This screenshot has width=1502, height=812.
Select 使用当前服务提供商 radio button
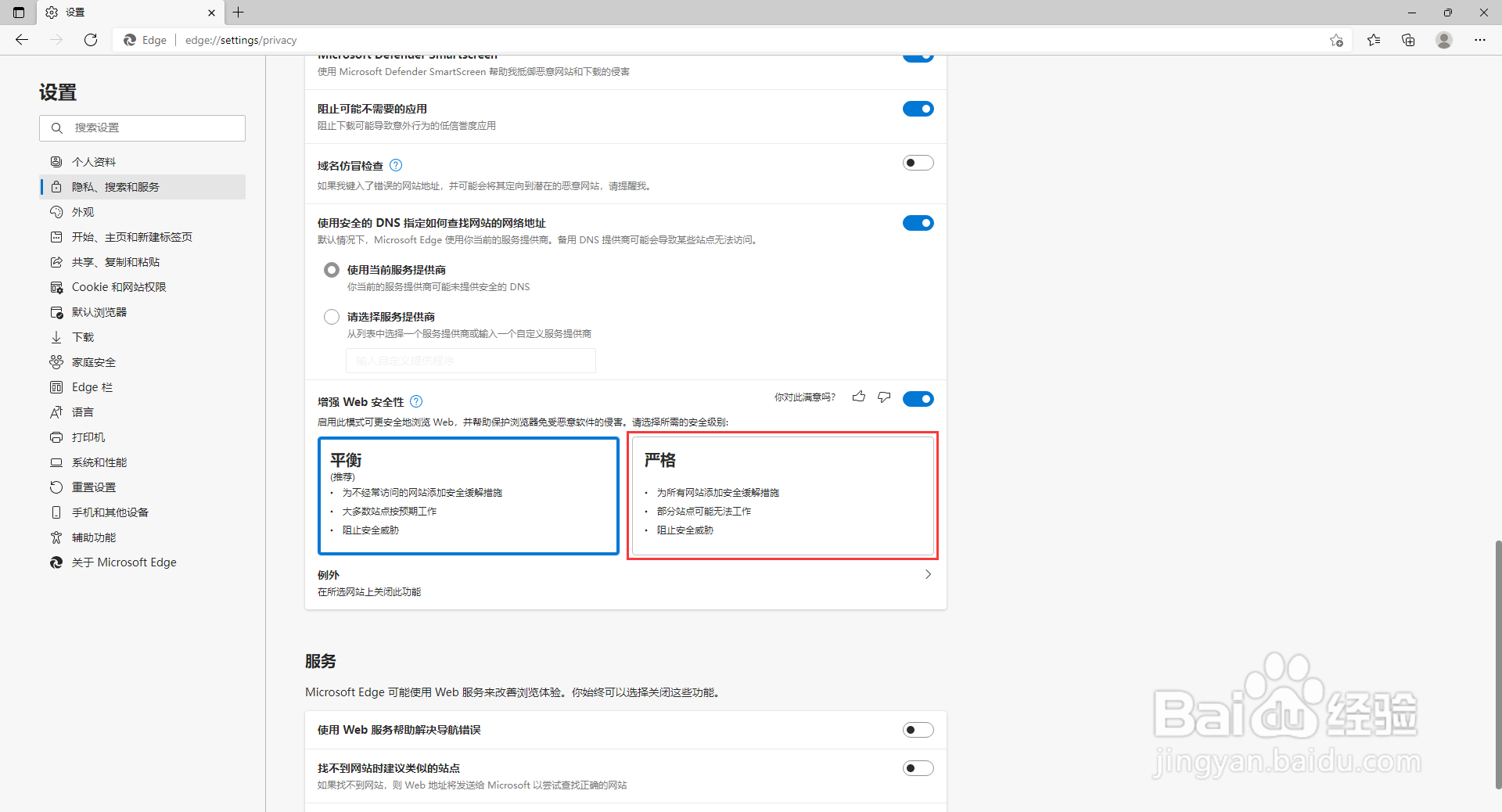pyautogui.click(x=332, y=270)
